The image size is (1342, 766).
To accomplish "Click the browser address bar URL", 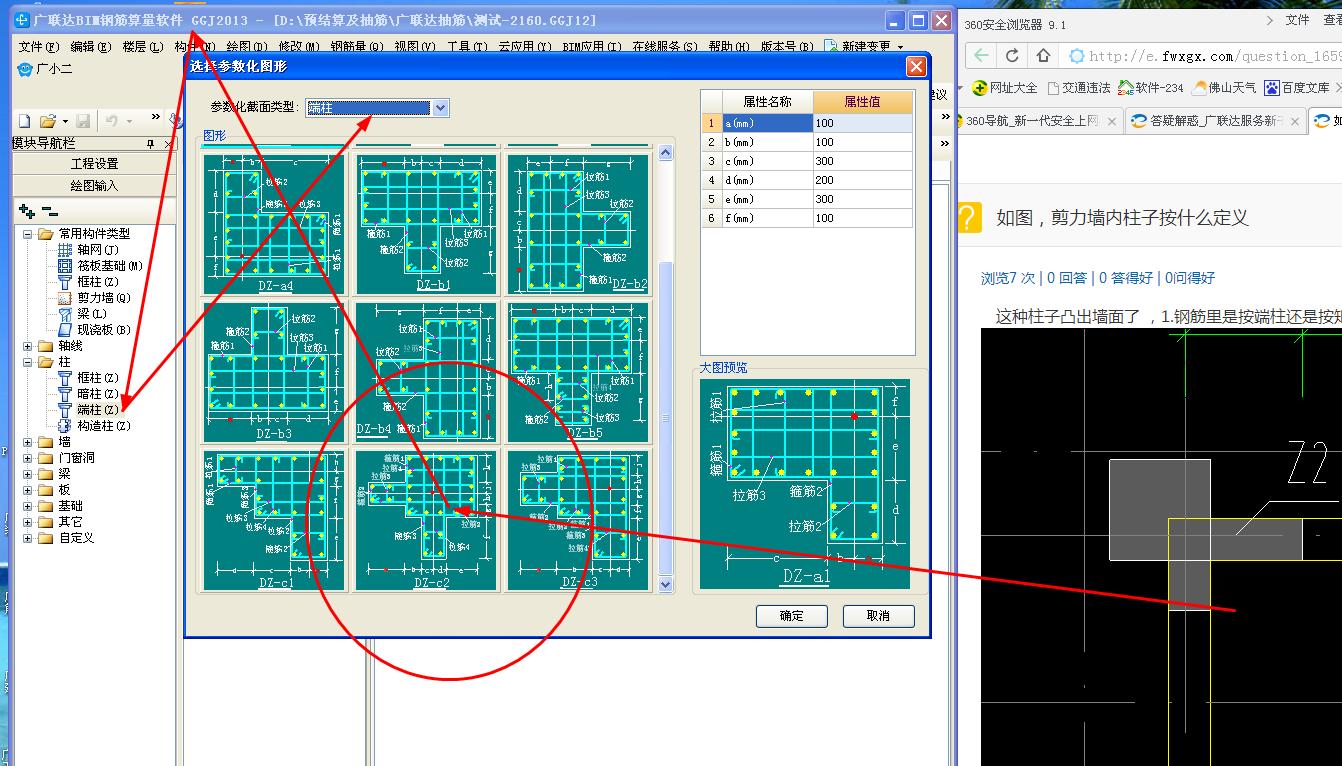I will click(x=1215, y=56).
